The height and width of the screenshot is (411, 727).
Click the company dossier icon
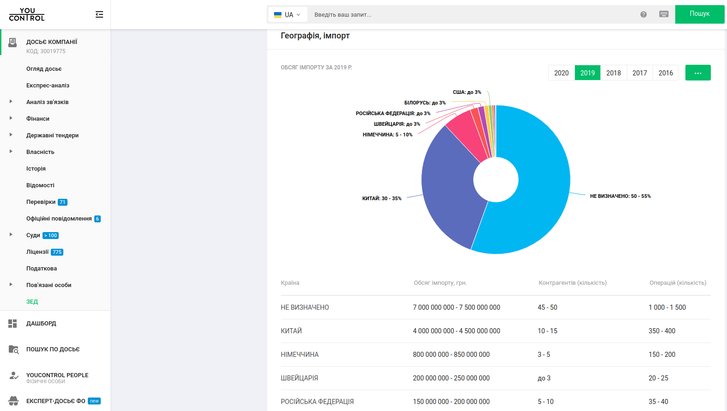(x=13, y=42)
